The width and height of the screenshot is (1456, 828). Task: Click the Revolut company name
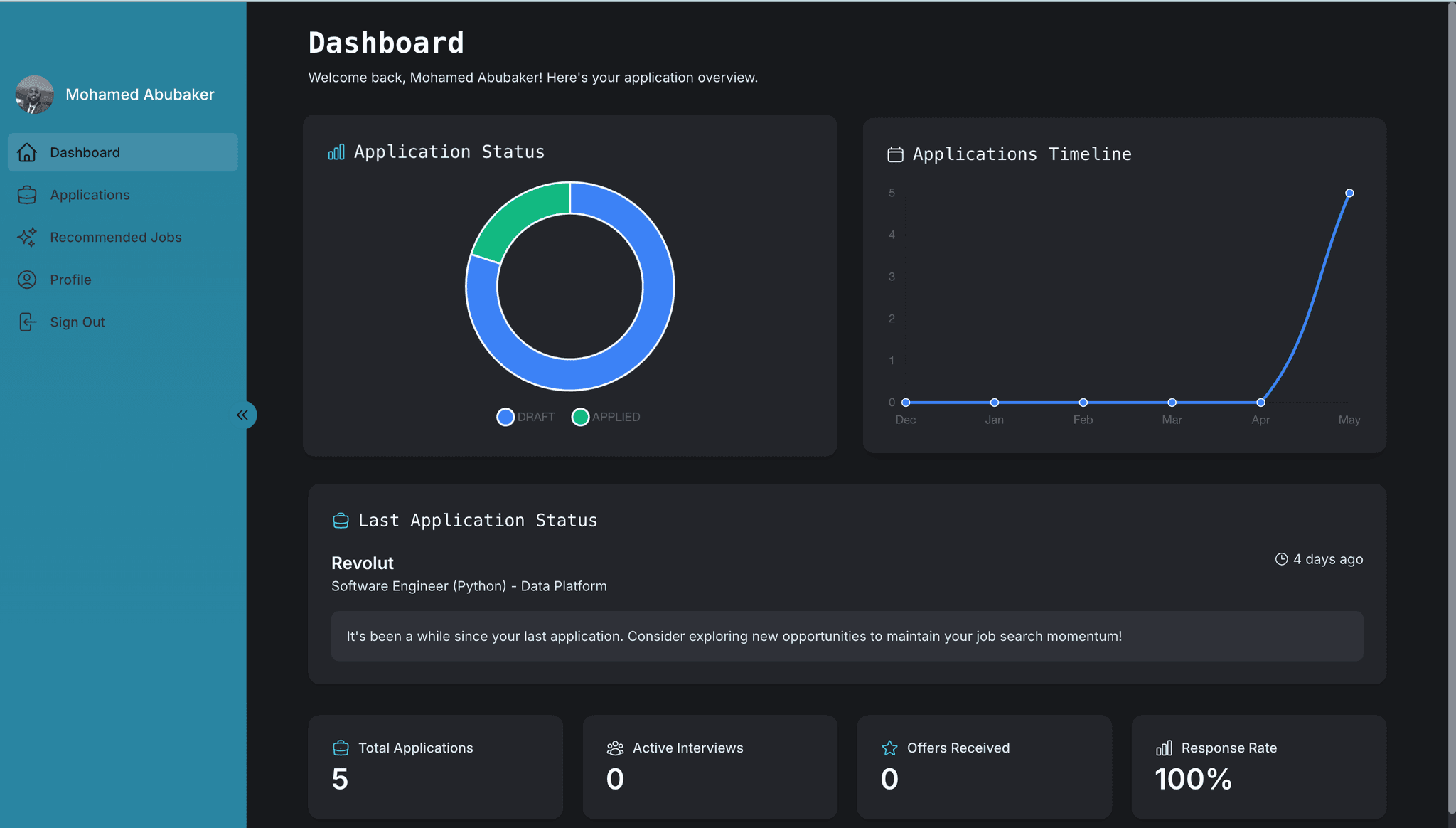tap(363, 563)
